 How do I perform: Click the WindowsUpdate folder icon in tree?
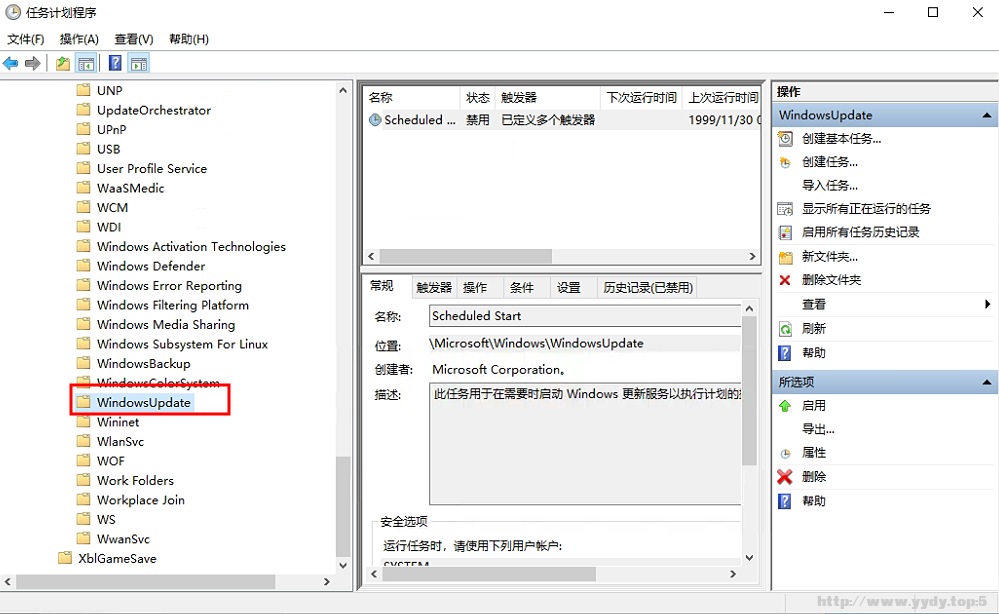83,403
